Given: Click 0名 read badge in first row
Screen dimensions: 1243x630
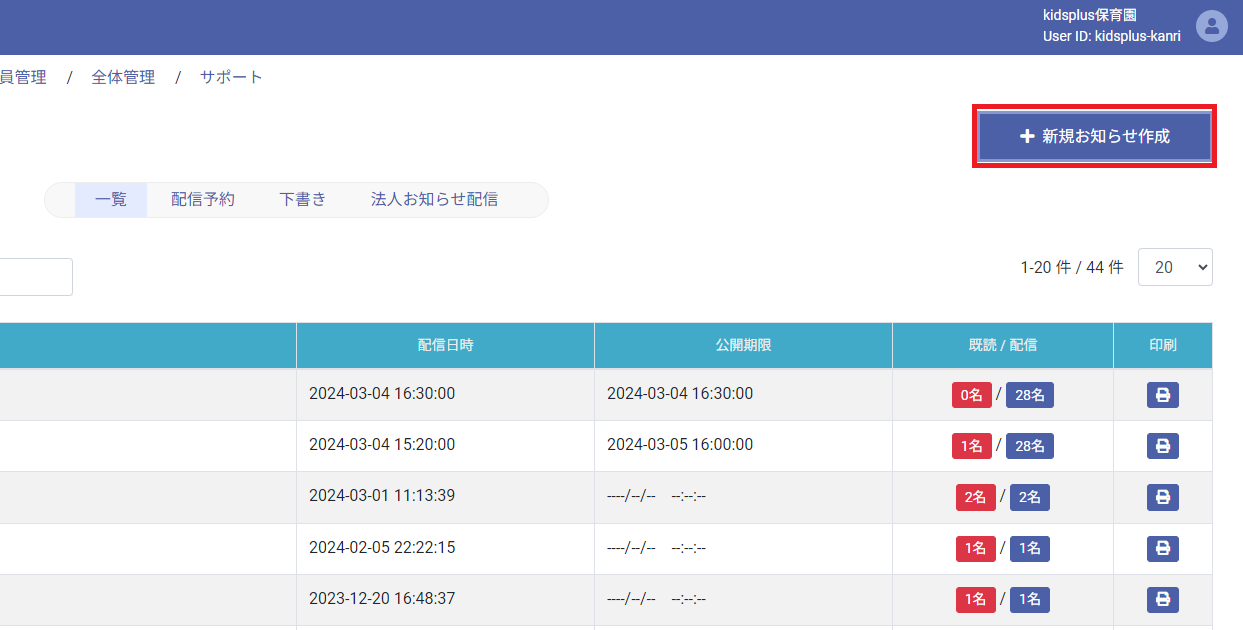Looking at the screenshot, I should (972, 395).
